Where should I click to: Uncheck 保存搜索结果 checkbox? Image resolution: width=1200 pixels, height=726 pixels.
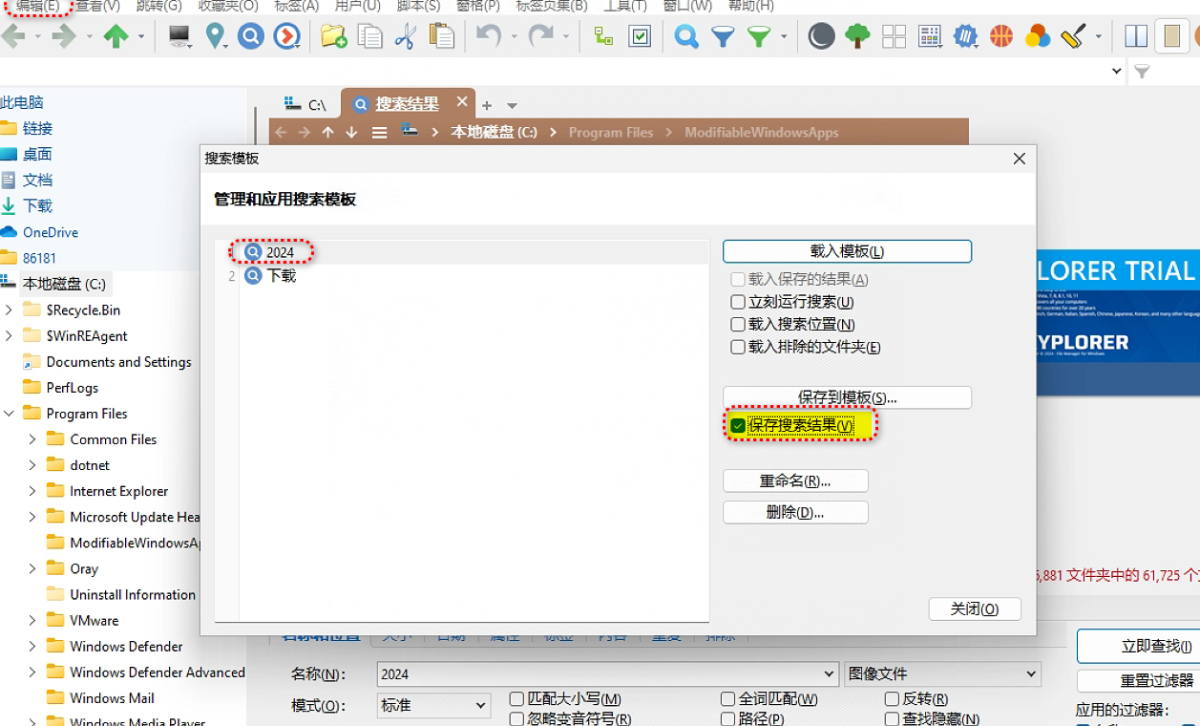pos(735,424)
